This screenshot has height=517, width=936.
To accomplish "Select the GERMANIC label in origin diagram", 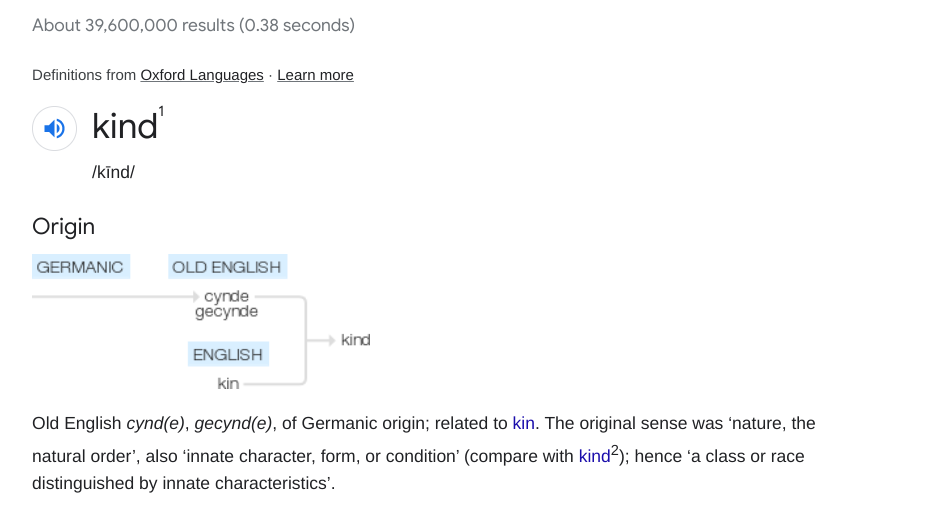I will (x=80, y=267).
